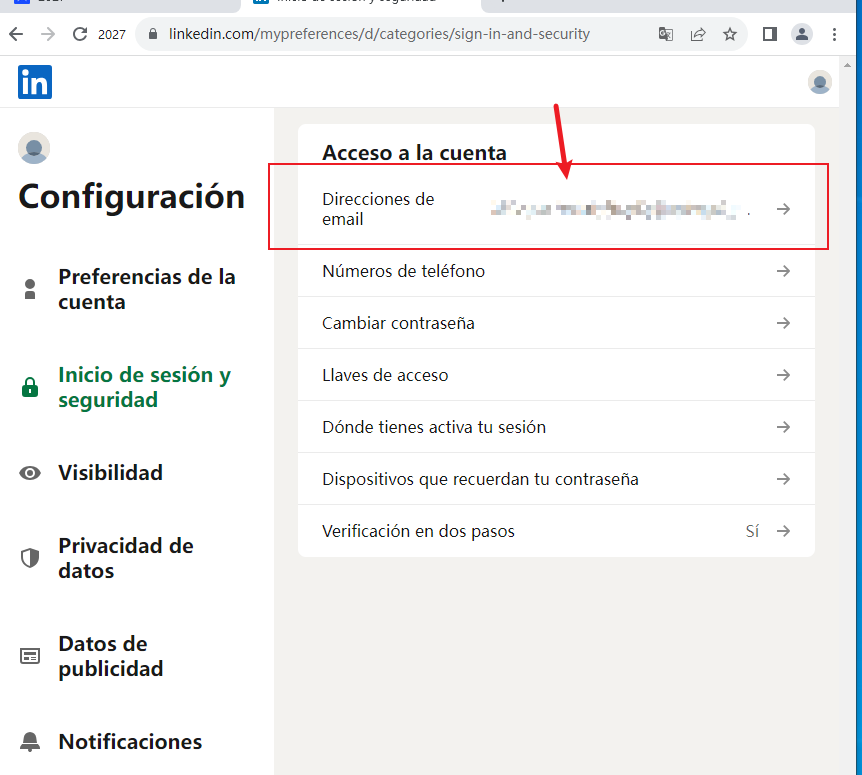Open Privacidad de datos section
Viewport: 862px width, 775px height.
[126, 558]
